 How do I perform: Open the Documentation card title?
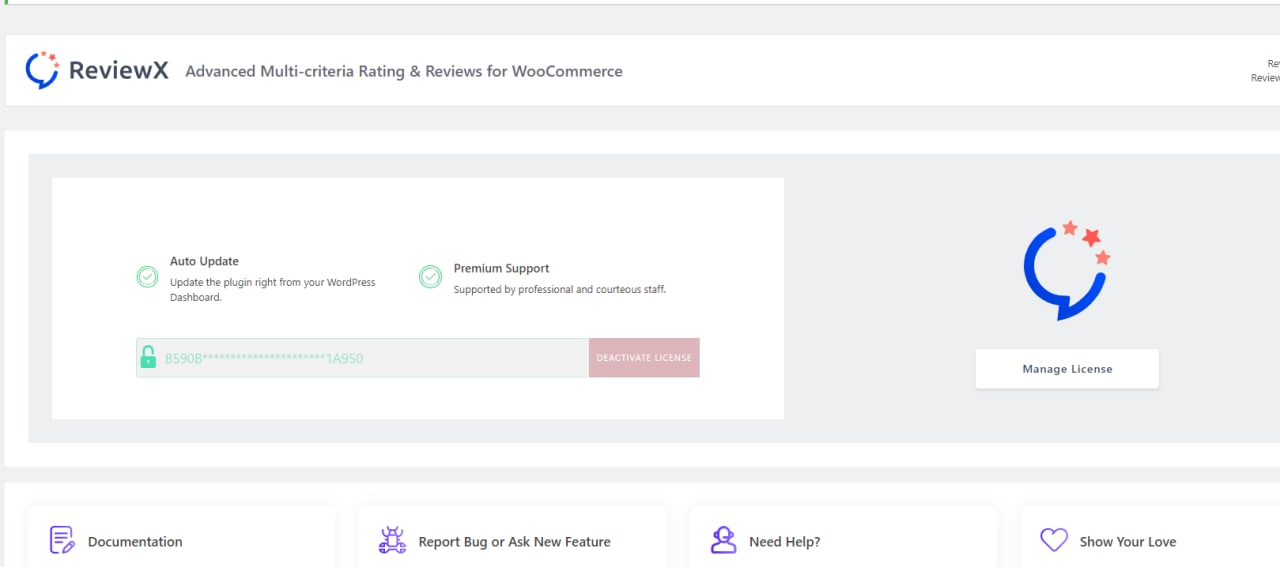click(x=135, y=542)
